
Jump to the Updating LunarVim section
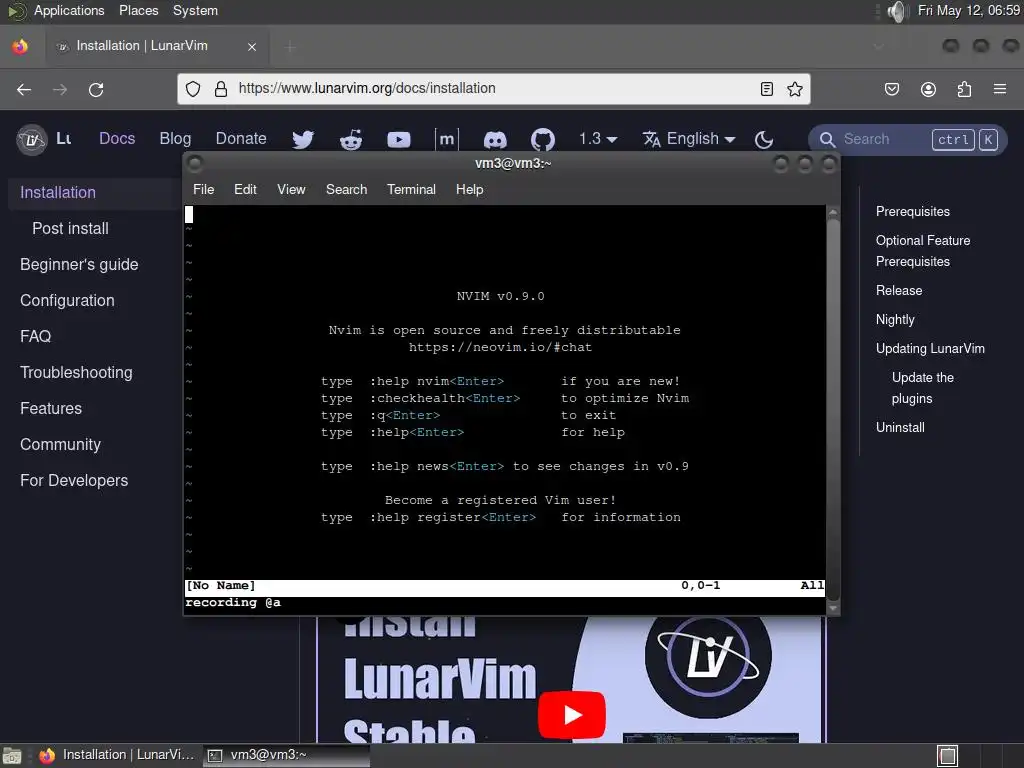point(930,349)
